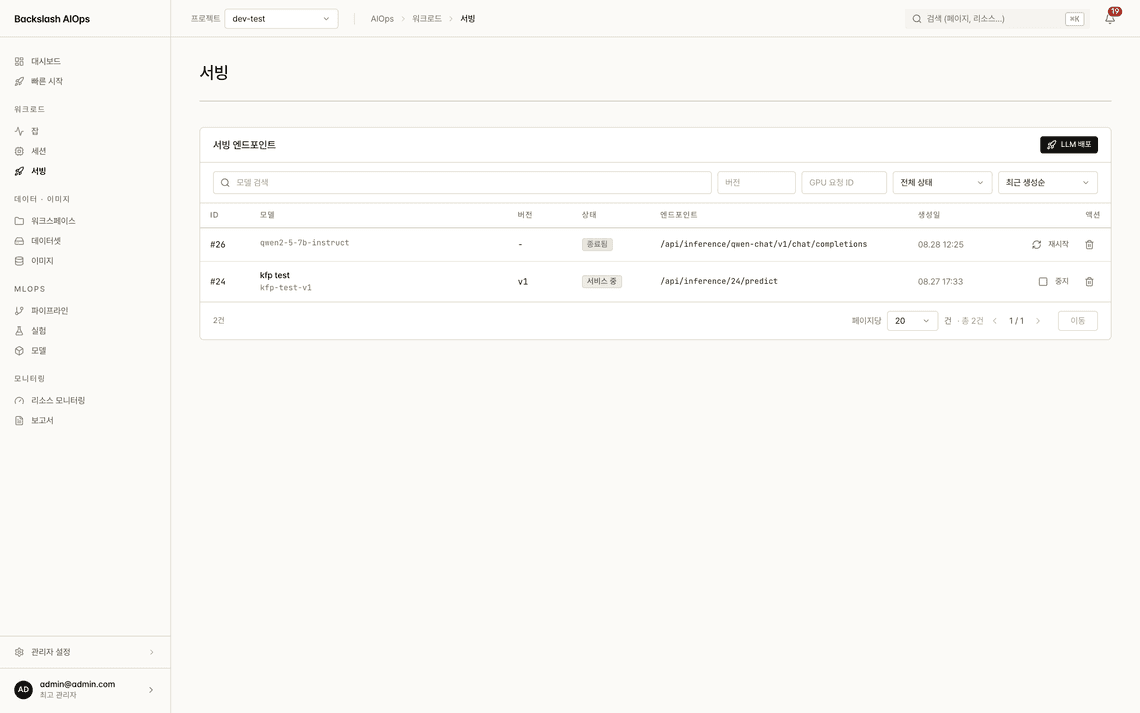Click the 대시보드 grid icon in sidebar
Image resolution: width=1140 pixels, height=713 pixels.
pos(19,62)
